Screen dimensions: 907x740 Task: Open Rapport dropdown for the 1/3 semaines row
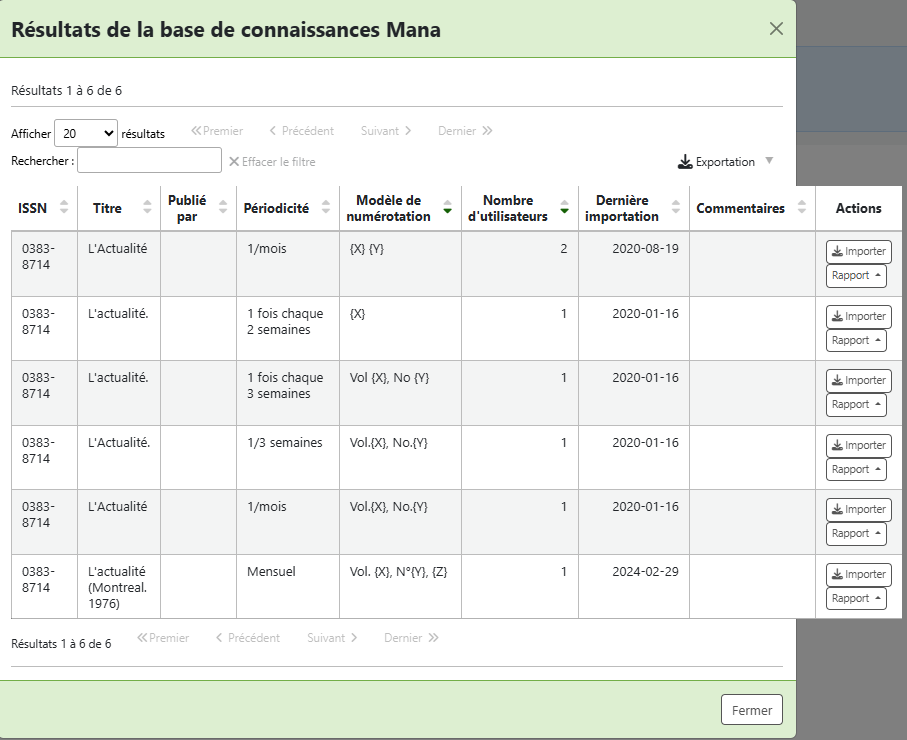tap(857, 470)
